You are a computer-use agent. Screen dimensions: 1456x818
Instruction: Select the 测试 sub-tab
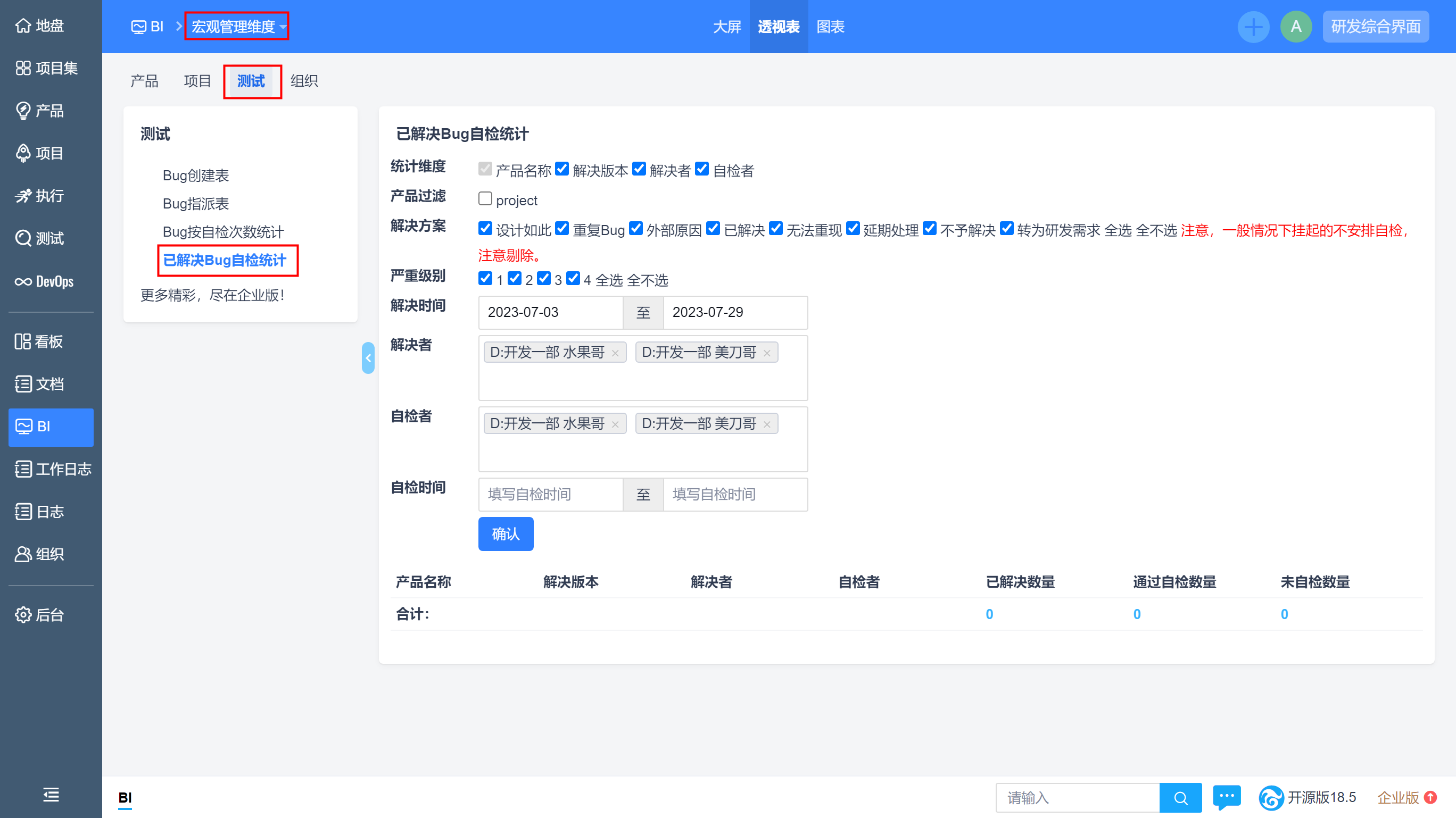tap(251, 81)
